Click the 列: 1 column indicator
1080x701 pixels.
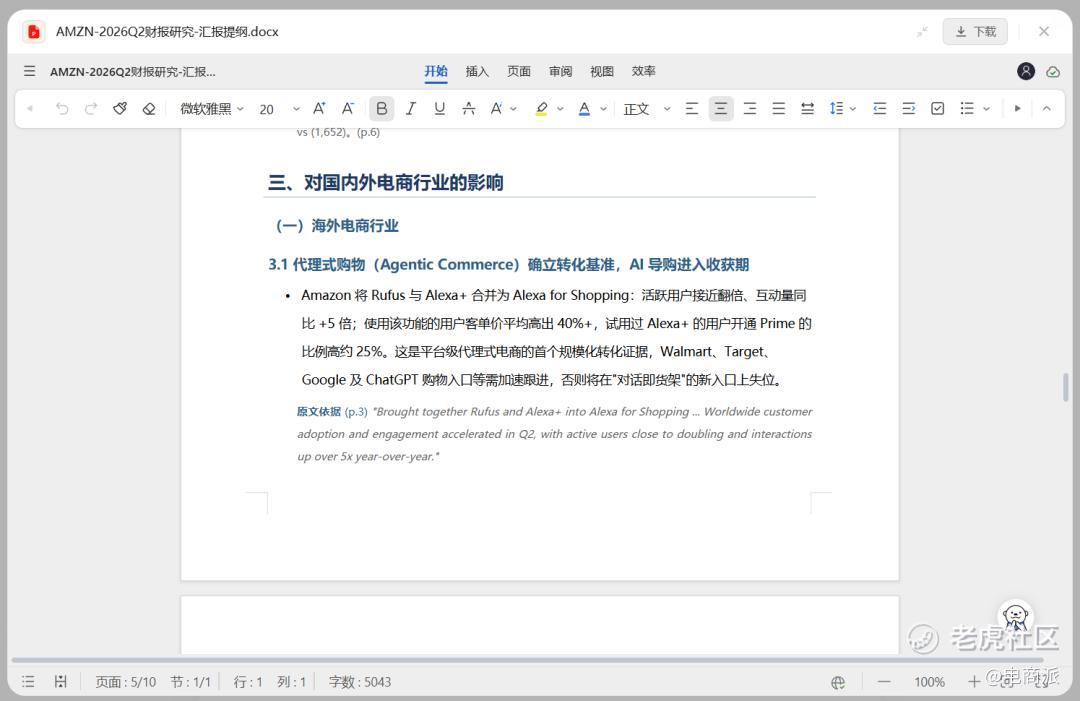pyautogui.click(x=291, y=682)
